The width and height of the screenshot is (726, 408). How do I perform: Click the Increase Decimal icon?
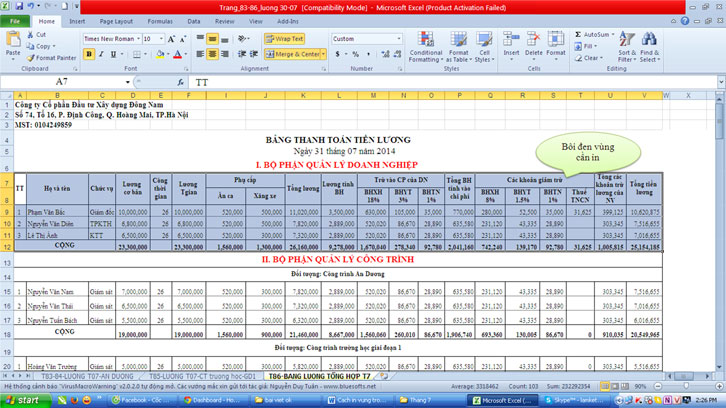(x=385, y=54)
